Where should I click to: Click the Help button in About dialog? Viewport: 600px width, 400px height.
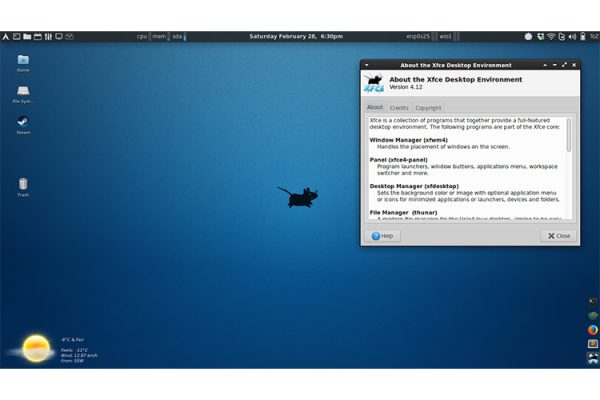[x=383, y=236]
